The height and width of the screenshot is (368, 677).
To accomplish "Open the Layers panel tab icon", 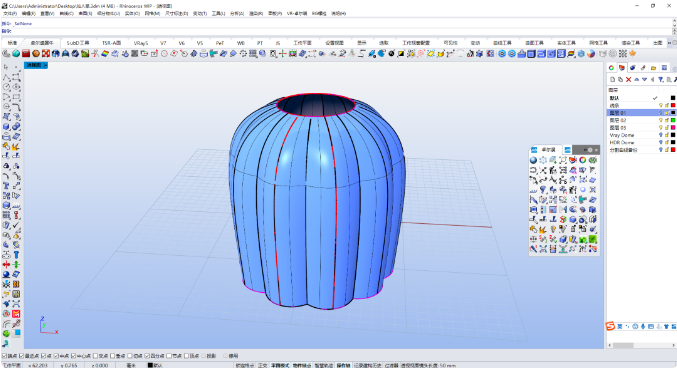I will [622, 68].
